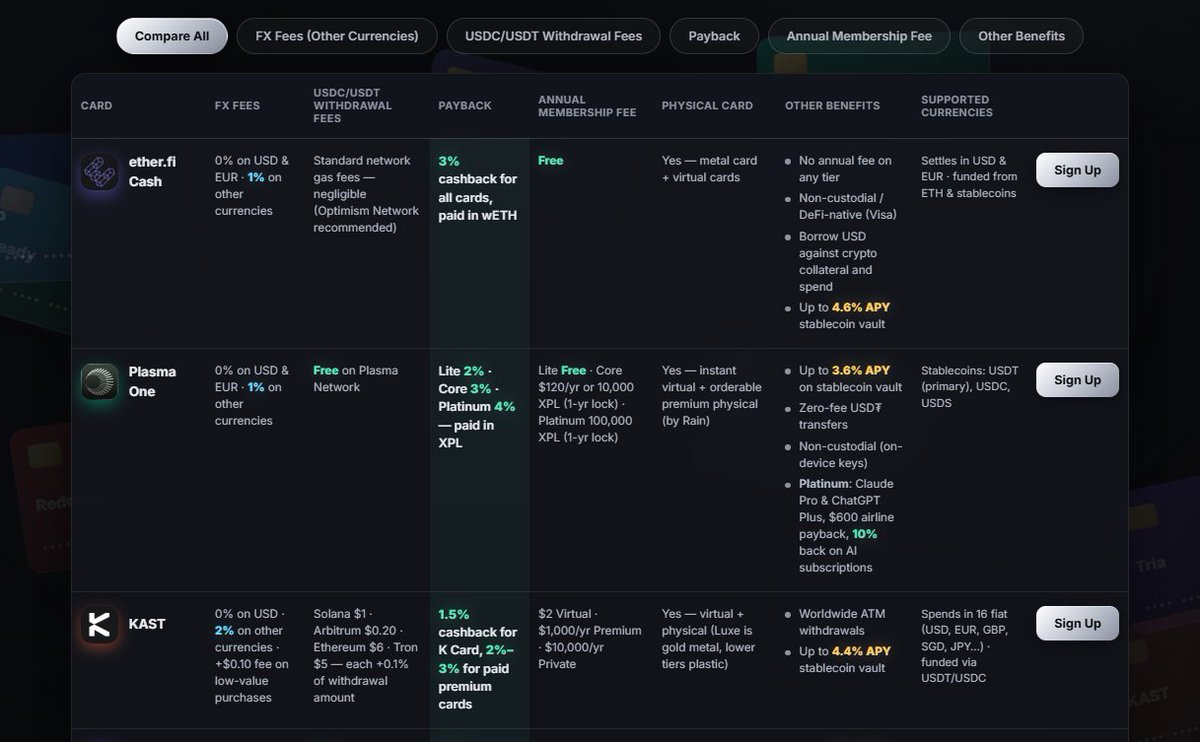1200x742 pixels.
Task: Click ether.fi's Free membership fee cell
Action: 550,160
